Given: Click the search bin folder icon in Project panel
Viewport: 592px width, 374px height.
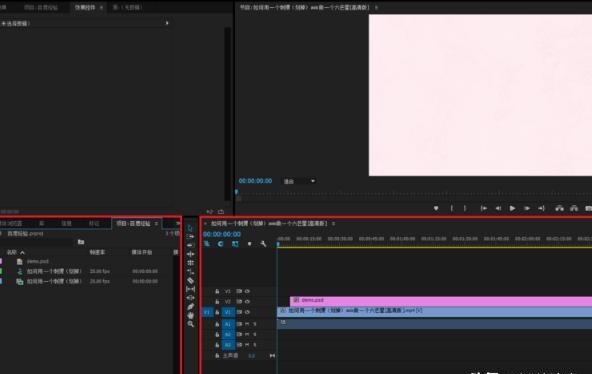Looking at the screenshot, I should [x=81, y=242].
